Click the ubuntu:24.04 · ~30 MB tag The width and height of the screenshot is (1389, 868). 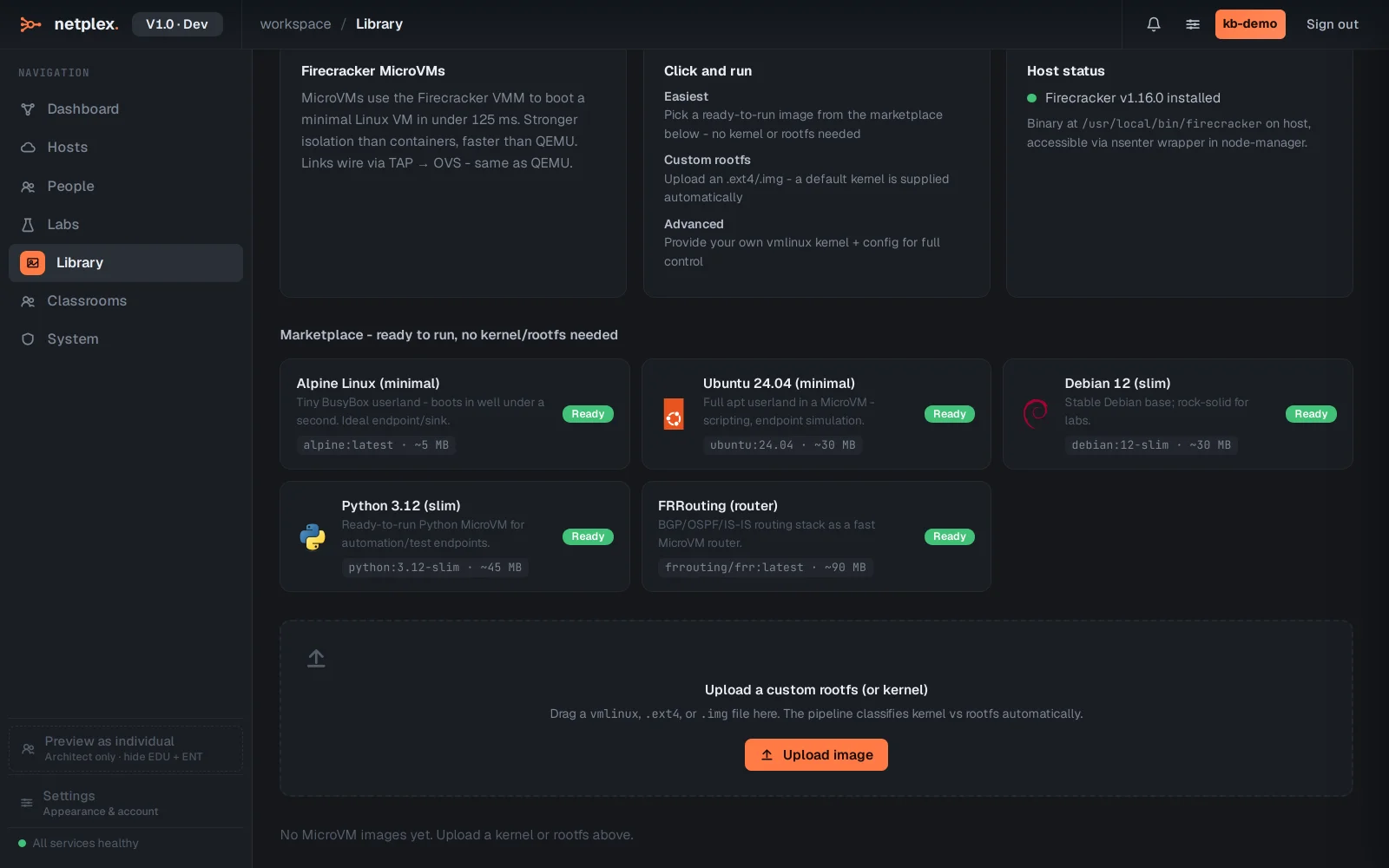[x=783, y=445]
